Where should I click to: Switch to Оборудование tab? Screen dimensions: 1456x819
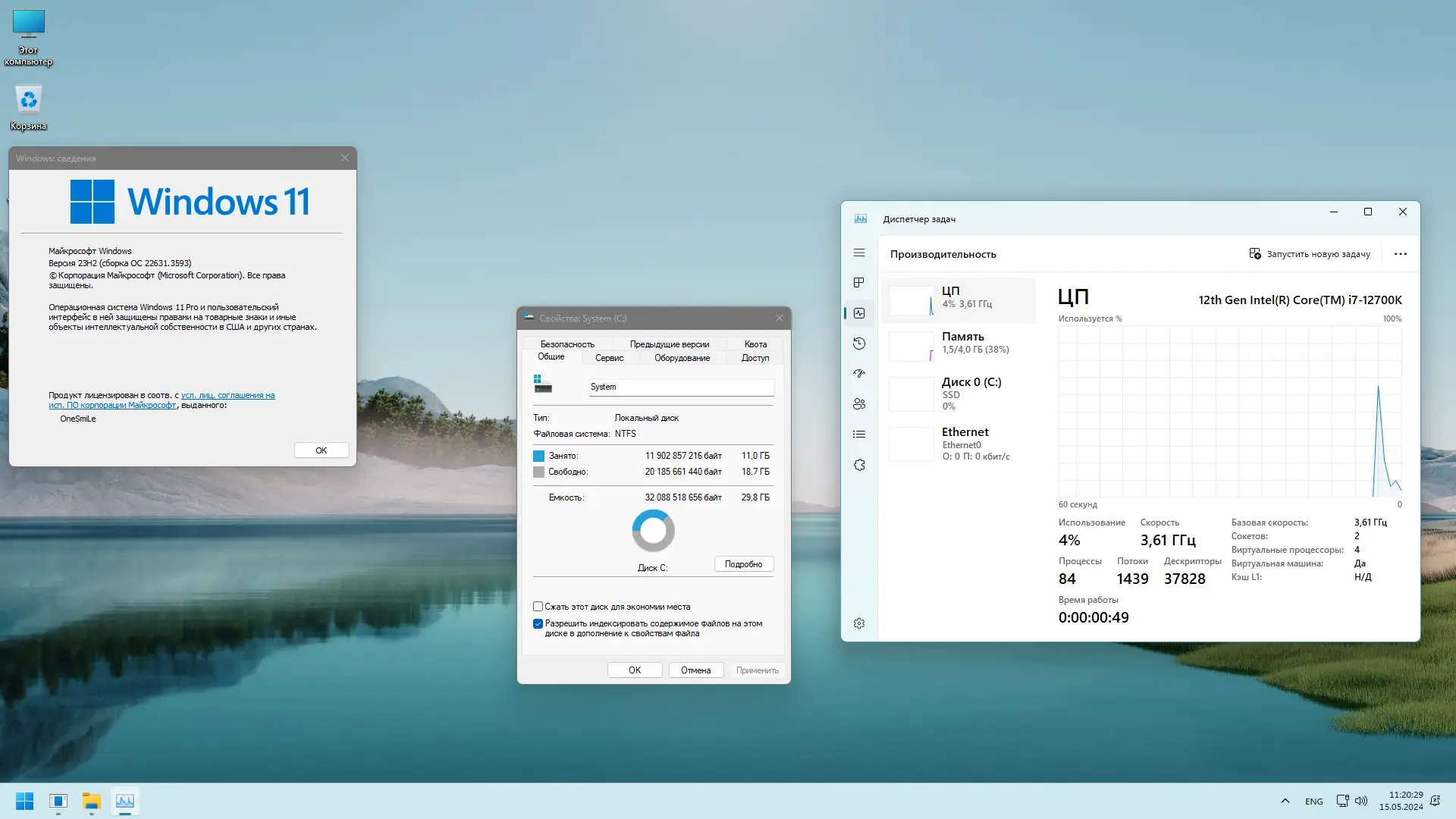click(x=682, y=358)
